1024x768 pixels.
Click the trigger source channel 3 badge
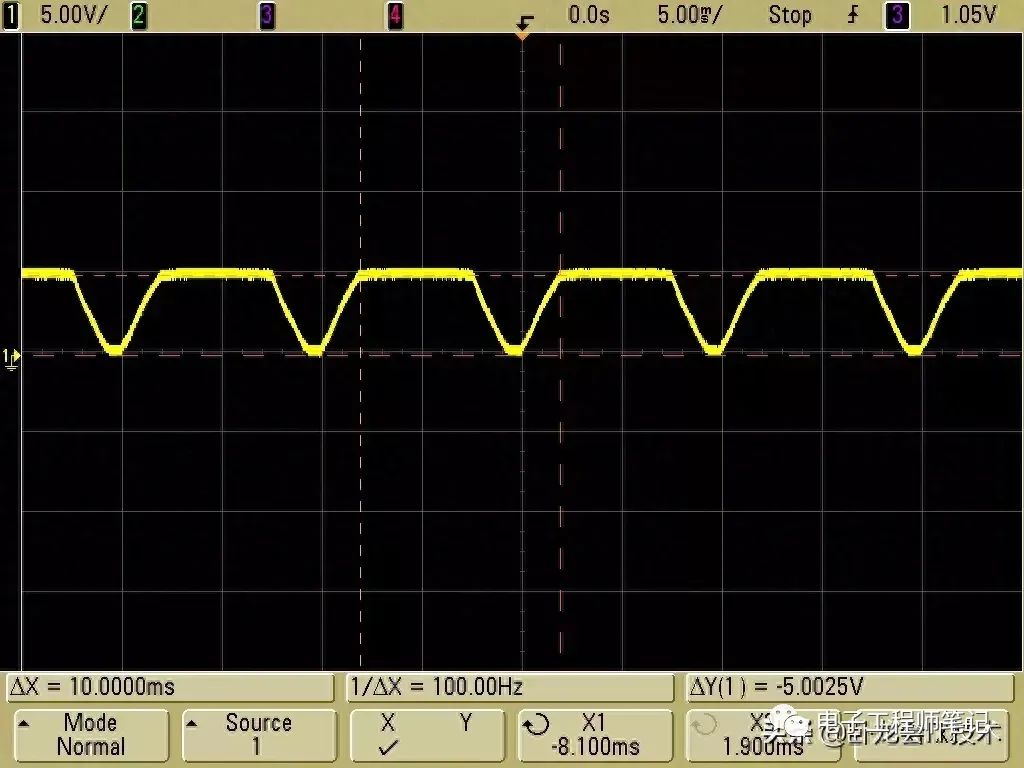click(x=897, y=15)
